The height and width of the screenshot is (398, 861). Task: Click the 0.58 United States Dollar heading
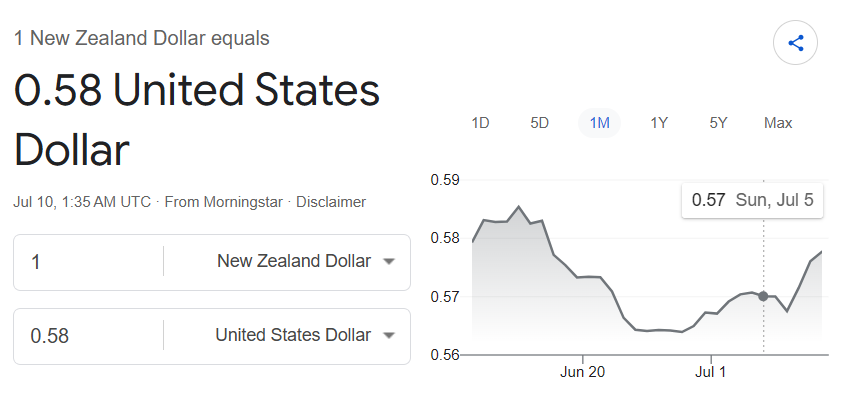(x=197, y=120)
